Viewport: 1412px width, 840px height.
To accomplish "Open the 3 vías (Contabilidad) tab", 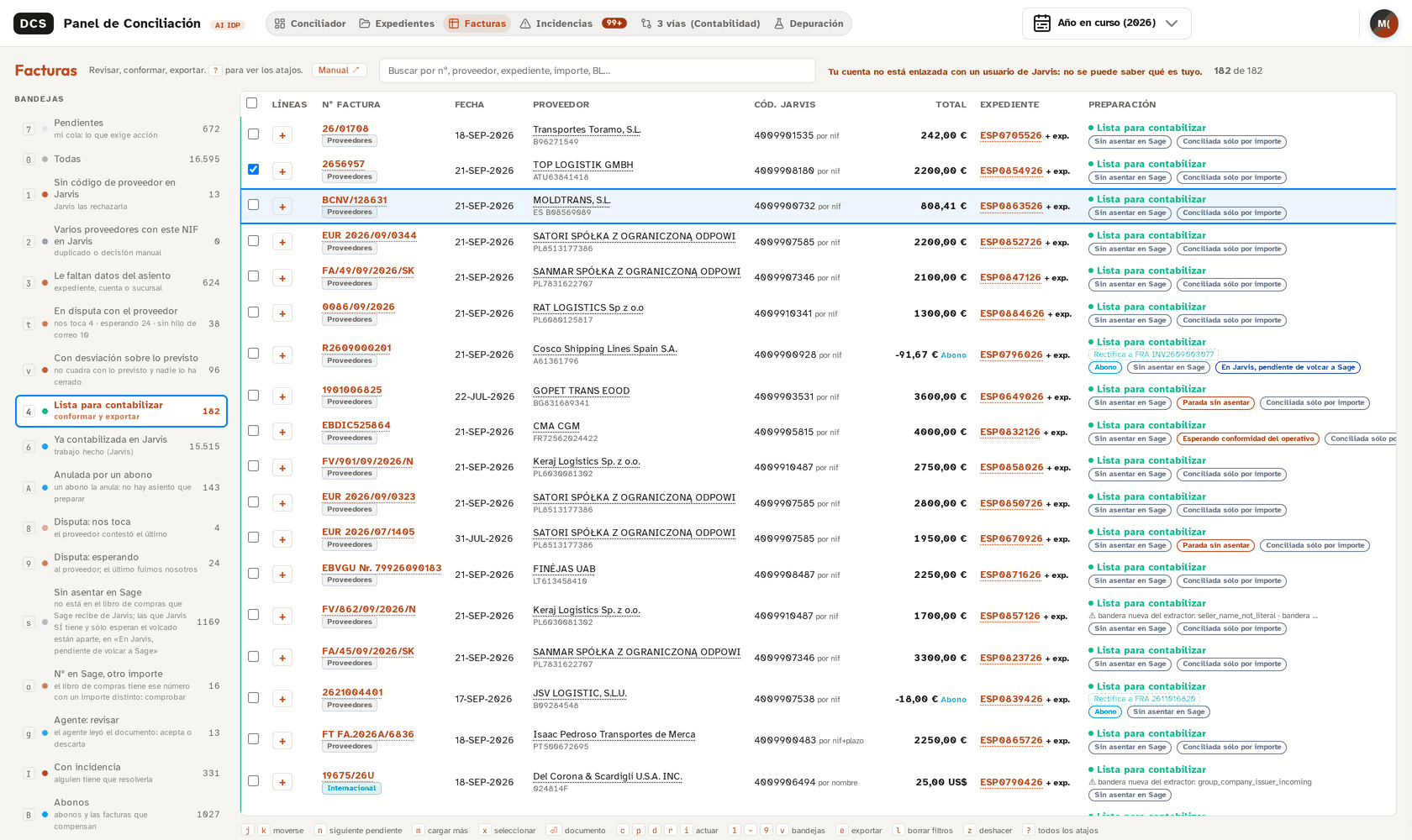I will pos(700,24).
